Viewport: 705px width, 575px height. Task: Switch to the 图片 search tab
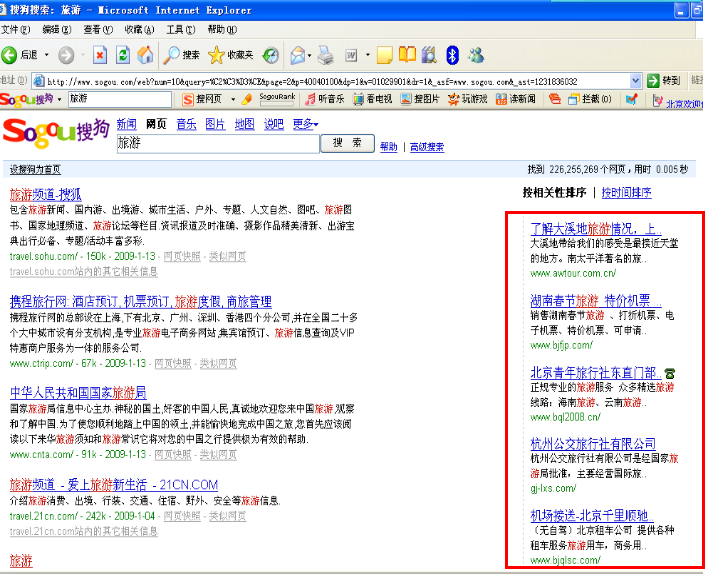pyautogui.click(x=215, y=124)
